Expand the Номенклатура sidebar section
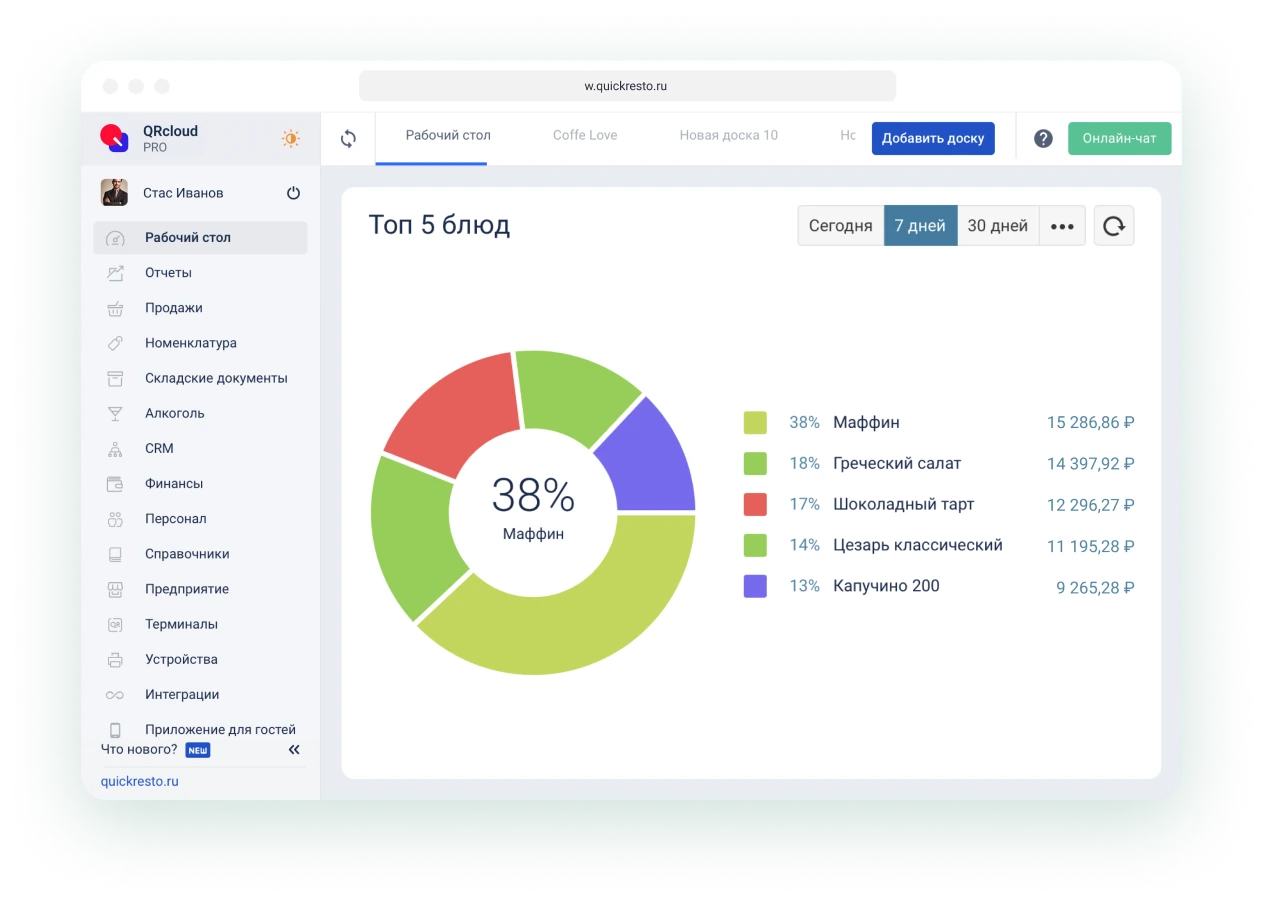1261x901 pixels. [x=190, y=343]
